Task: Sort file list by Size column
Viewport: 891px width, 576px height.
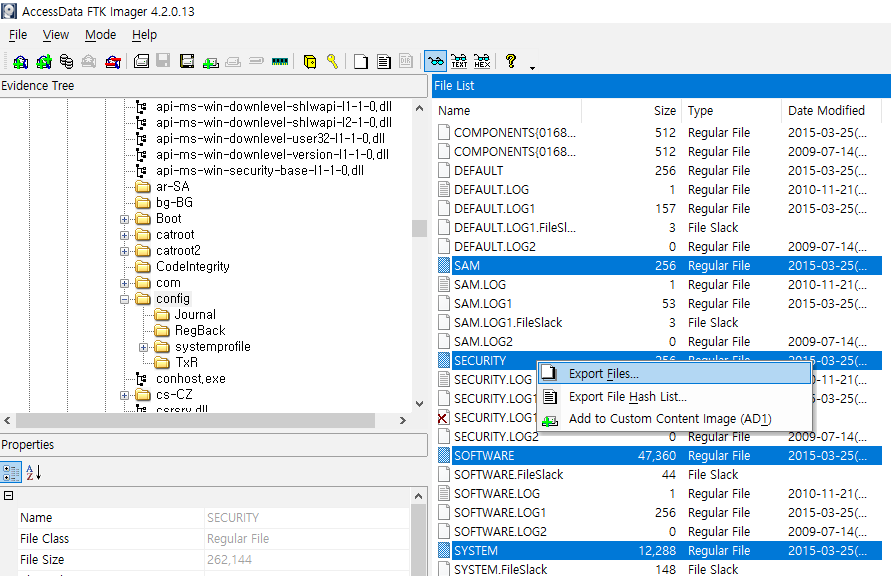Action: coord(631,111)
